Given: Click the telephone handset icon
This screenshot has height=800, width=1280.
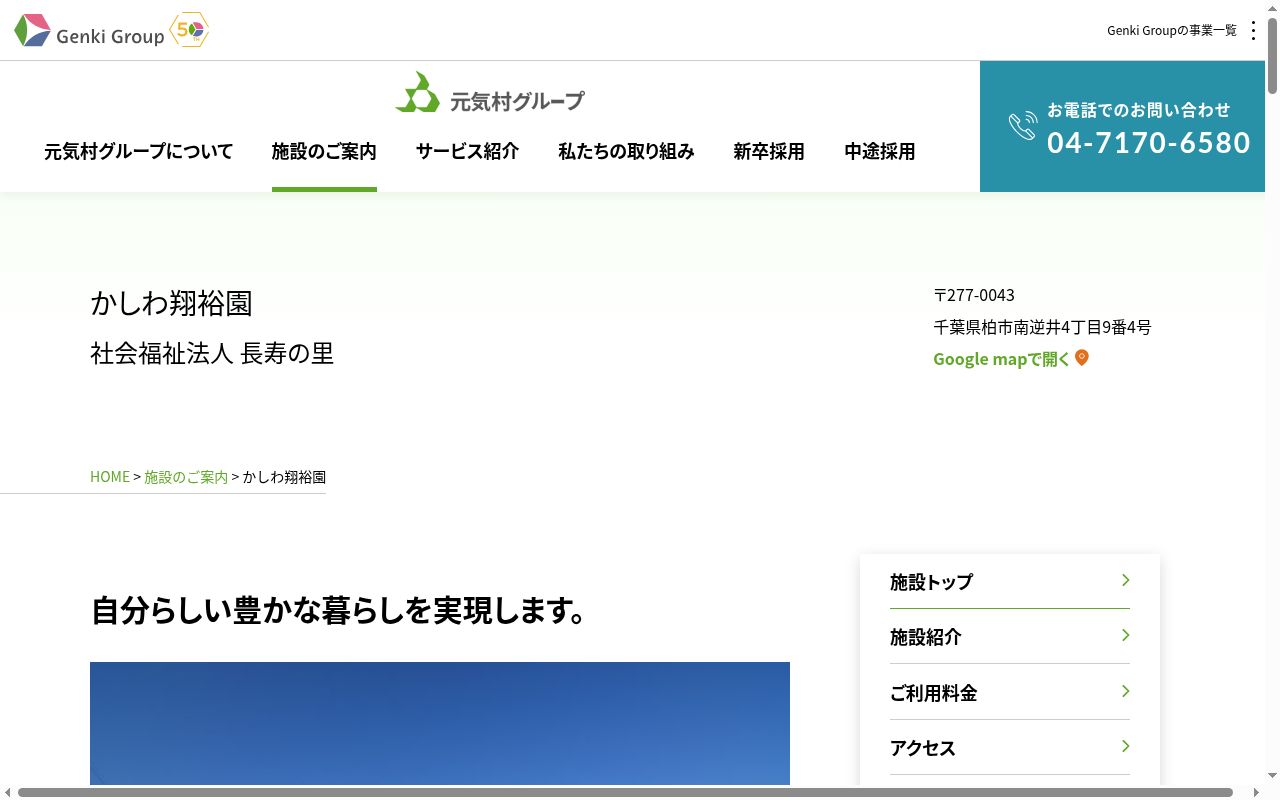Looking at the screenshot, I should 1023,126.
